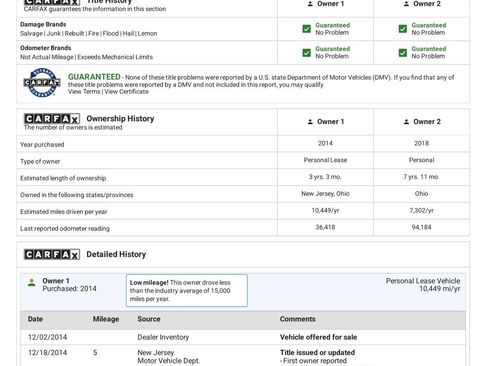Click Owner 1 person icon in Ownership History

pyautogui.click(x=310, y=122)
